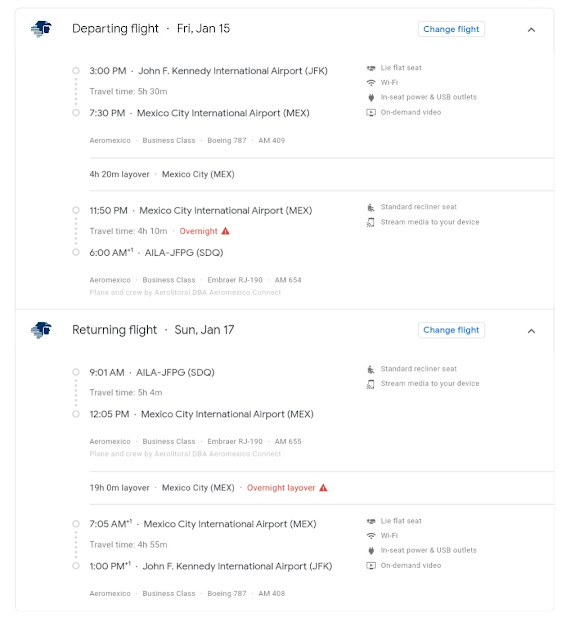Viewport: 566px width, 640px height.
Task: Click the Overnight layover warning triangle icon
Action: (x=323, y=487)
